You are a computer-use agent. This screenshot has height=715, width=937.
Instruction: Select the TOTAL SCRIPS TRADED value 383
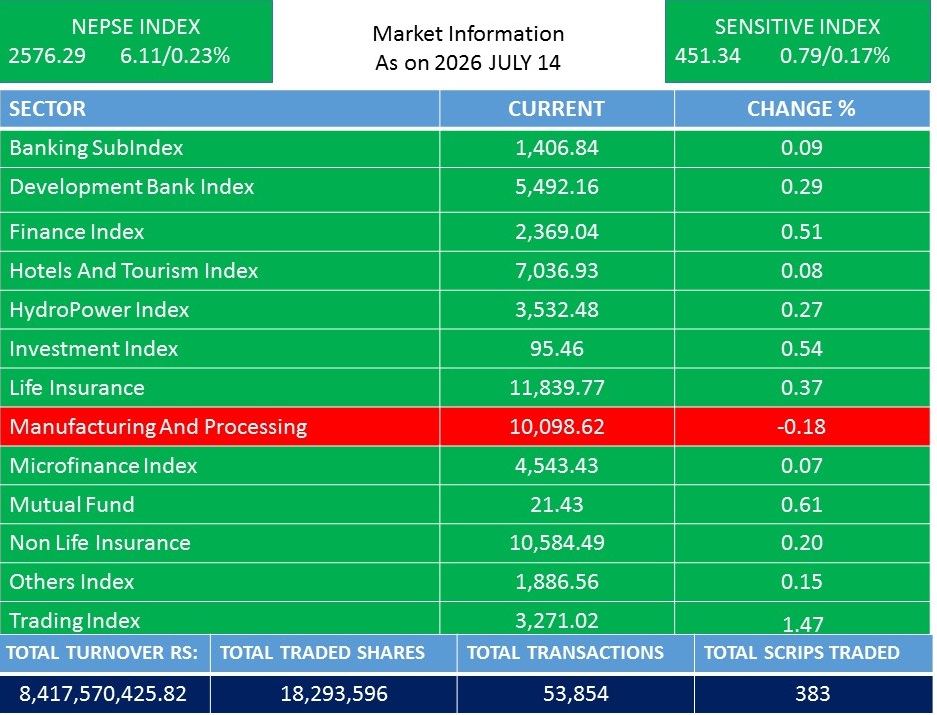[812, 693]
